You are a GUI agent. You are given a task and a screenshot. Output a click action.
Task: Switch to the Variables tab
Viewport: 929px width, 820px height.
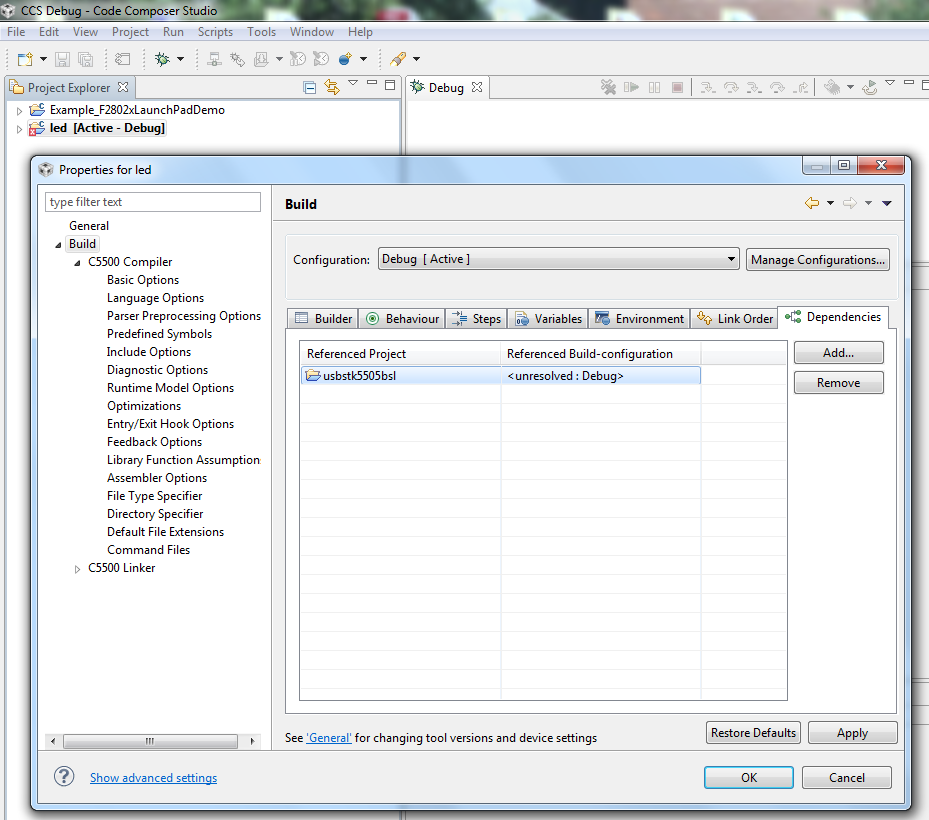(x=548, y=319)
